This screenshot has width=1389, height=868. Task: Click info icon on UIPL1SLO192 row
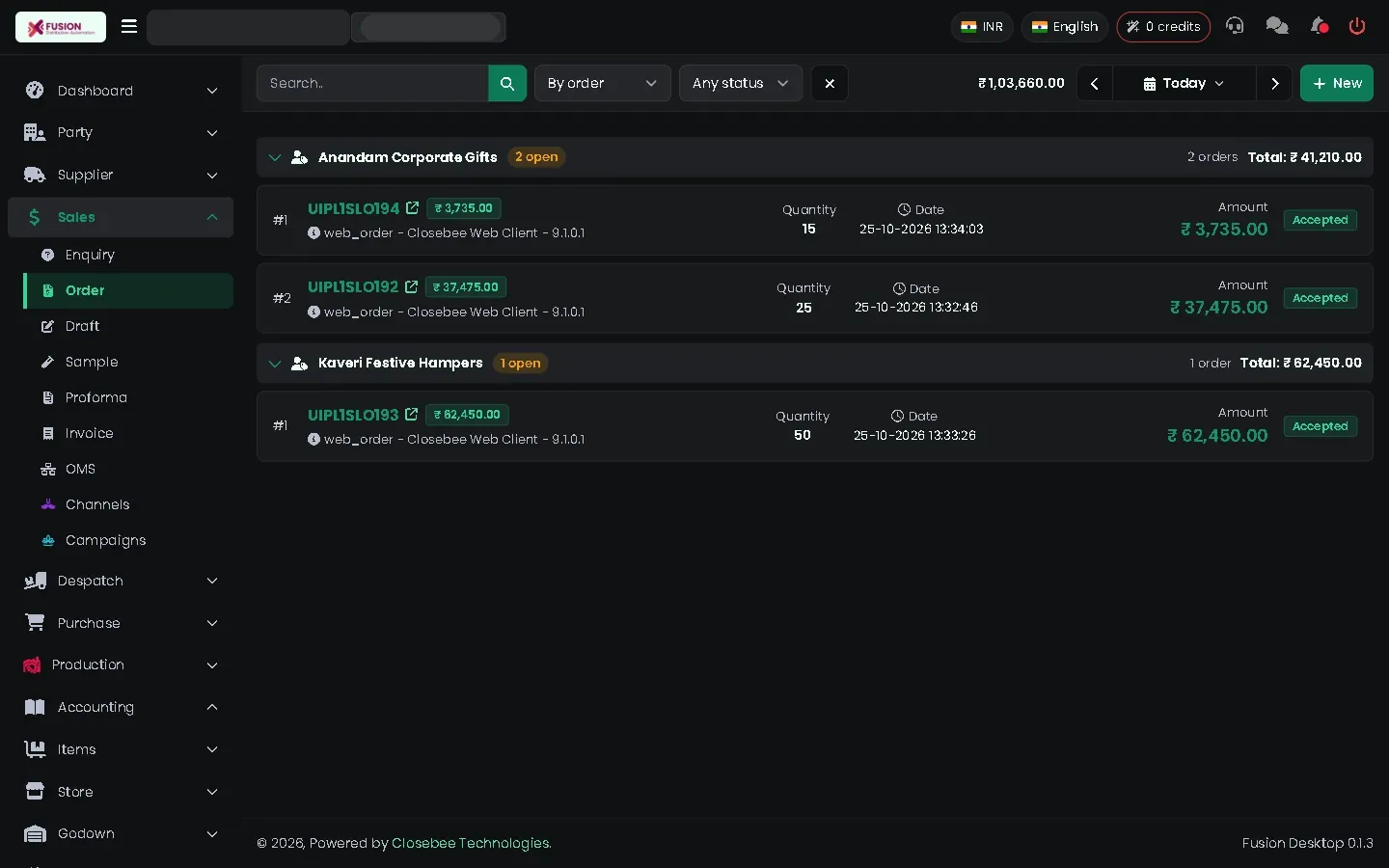[313, 312]
